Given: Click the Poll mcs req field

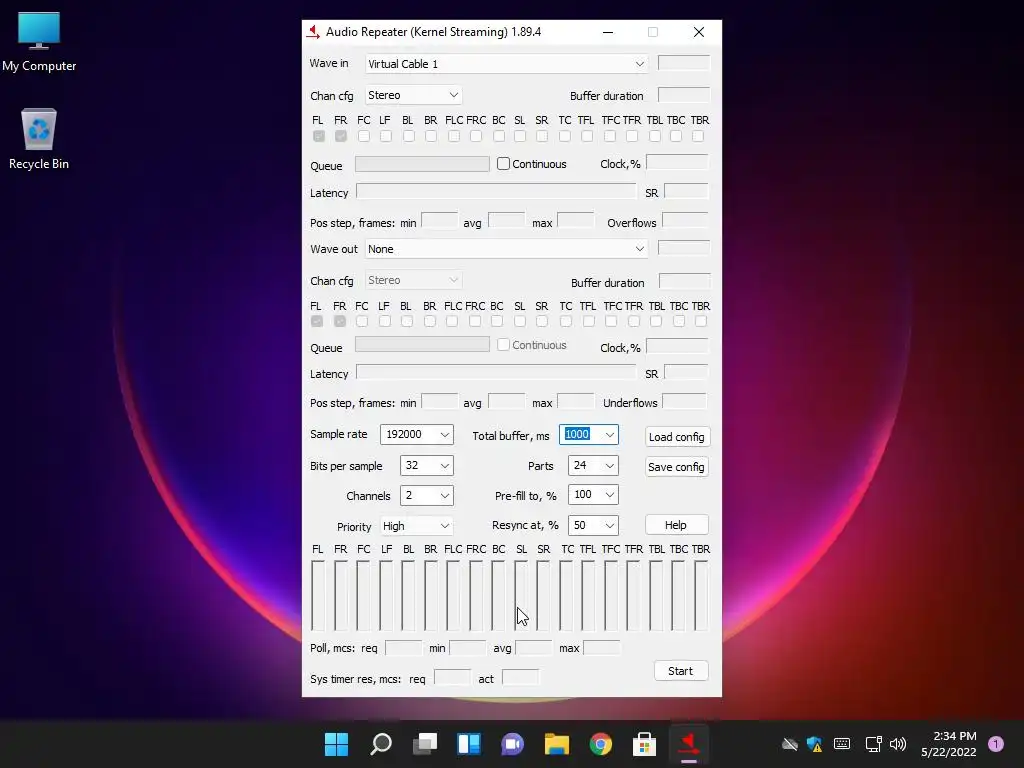Looking at the screenshot, I should (x=404, y=647).
